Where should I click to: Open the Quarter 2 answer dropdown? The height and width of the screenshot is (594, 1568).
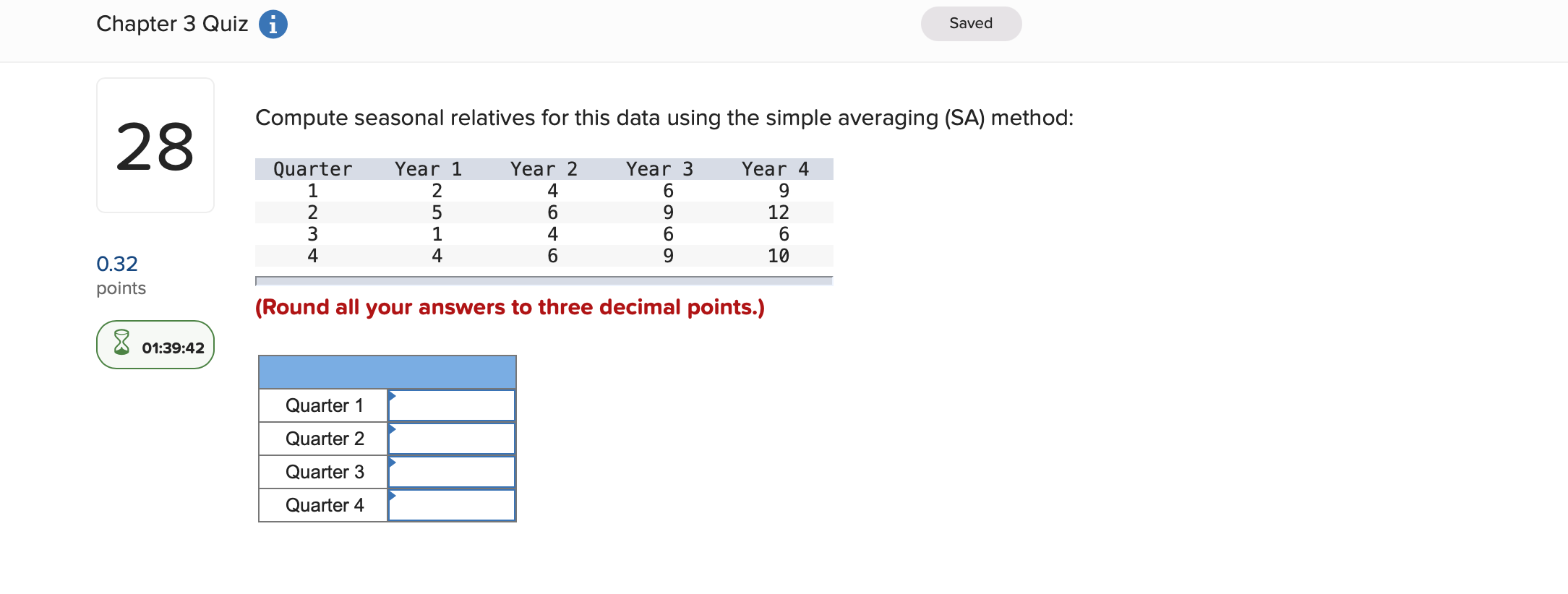451,439
